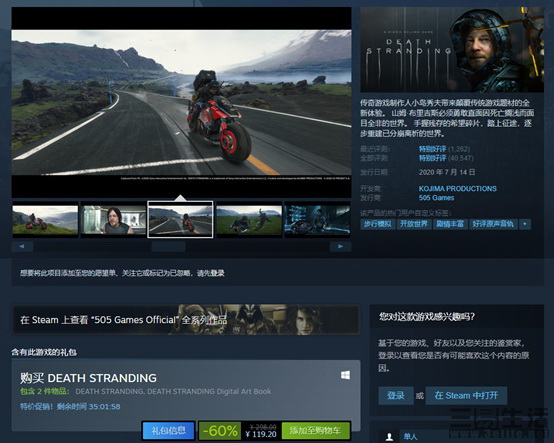
Task: Click the 礼包信息 button
Action: (169, 430)
